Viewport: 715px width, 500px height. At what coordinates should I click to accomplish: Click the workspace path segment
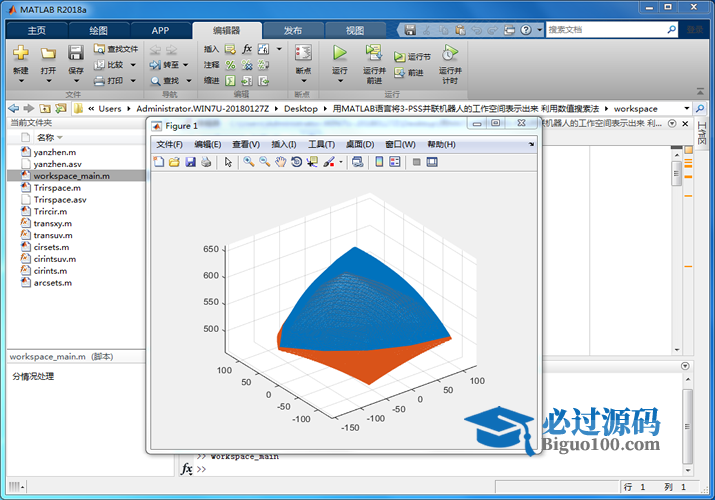(635, 108)
